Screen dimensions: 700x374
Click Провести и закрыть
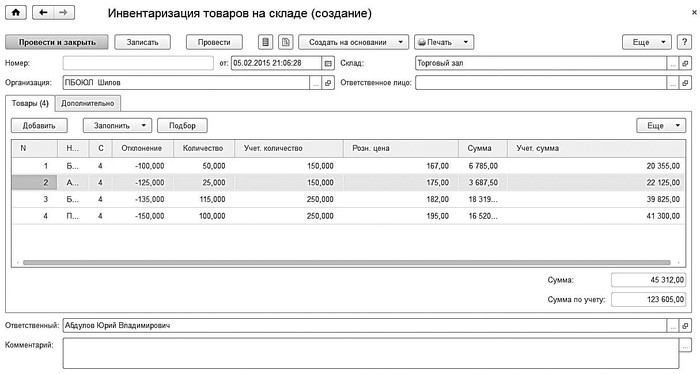(57, 42)
